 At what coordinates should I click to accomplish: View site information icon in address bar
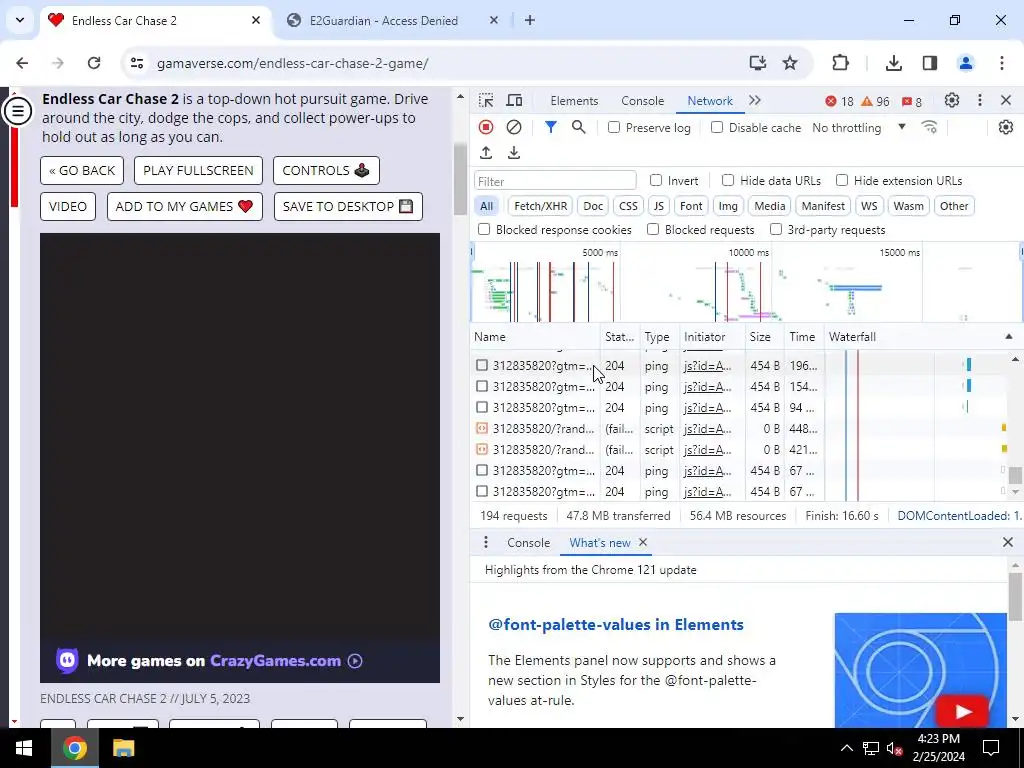(136, 63)
